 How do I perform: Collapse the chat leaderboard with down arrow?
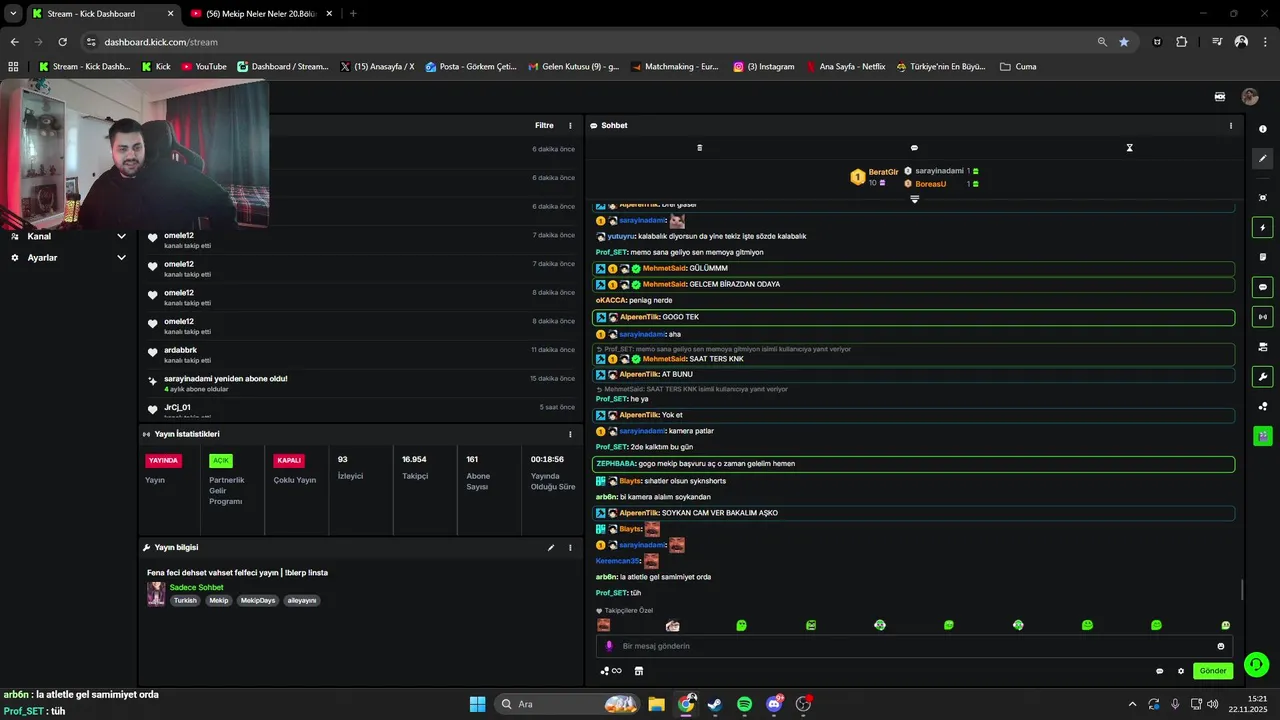pyautogui.click(x=914, y=199)
